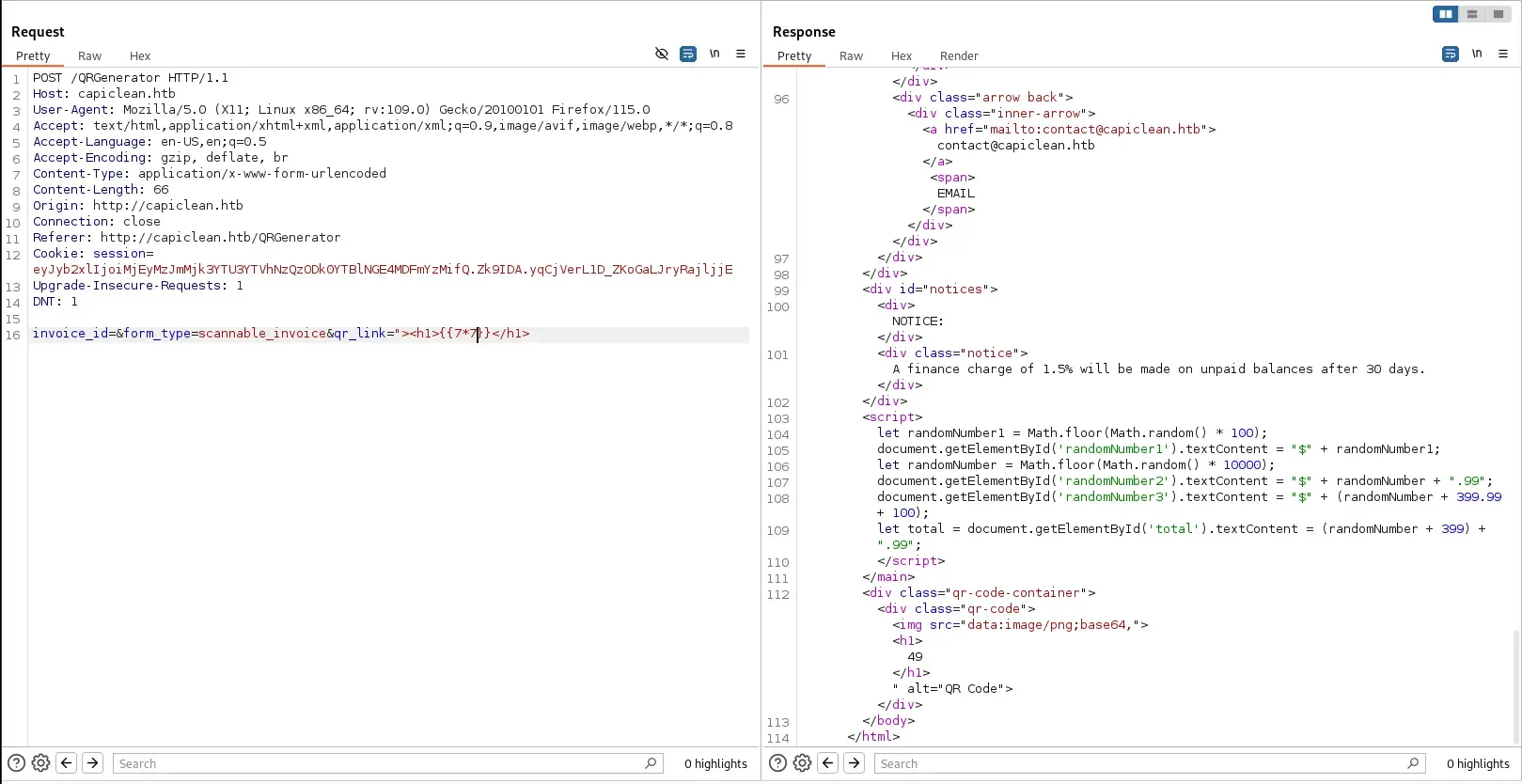
Task: Switch to Request Hex tab
Action: click(x=140, y=56)
